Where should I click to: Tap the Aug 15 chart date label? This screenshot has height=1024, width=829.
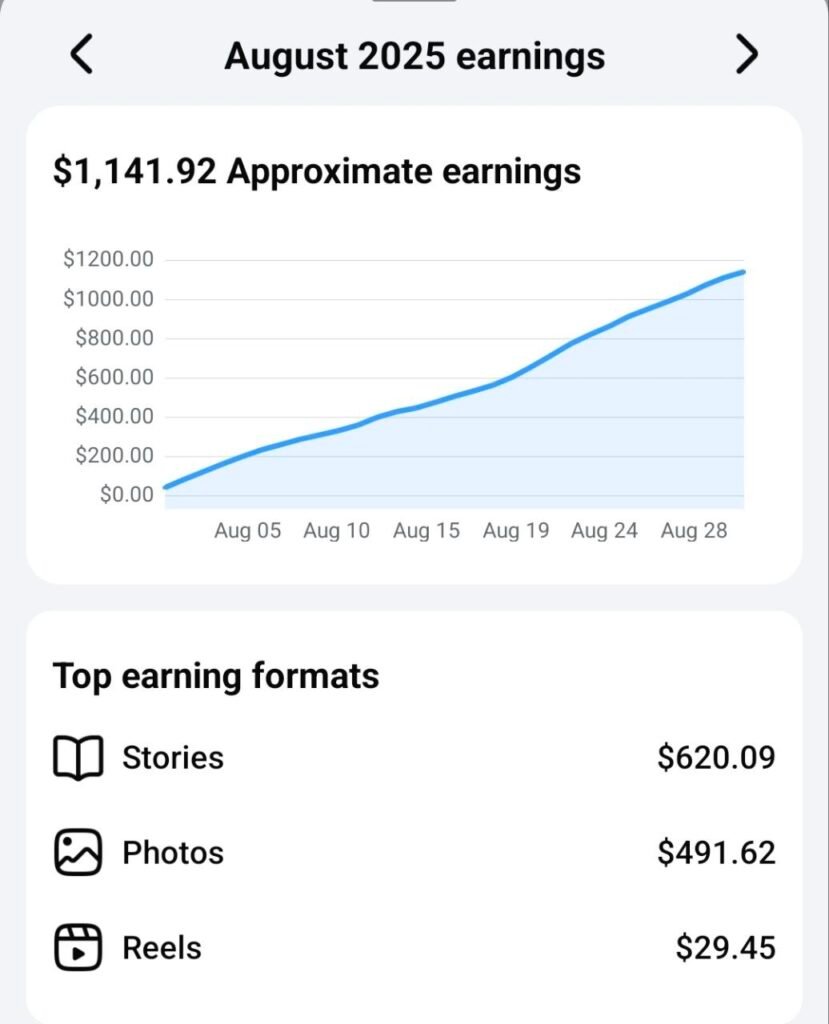[426, 531]
